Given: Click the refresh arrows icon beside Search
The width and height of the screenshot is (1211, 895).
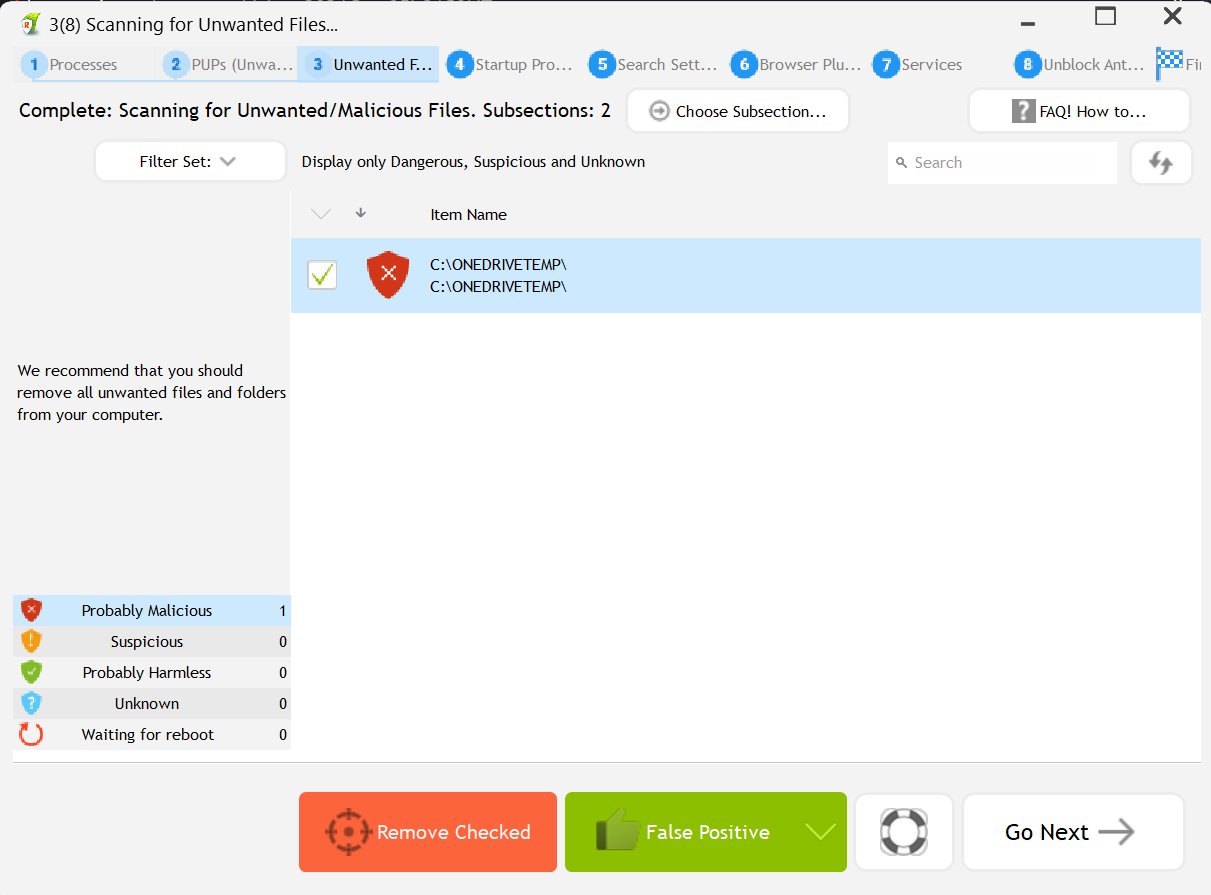Looking at the screenshot, I should (x=1161, y=163).
